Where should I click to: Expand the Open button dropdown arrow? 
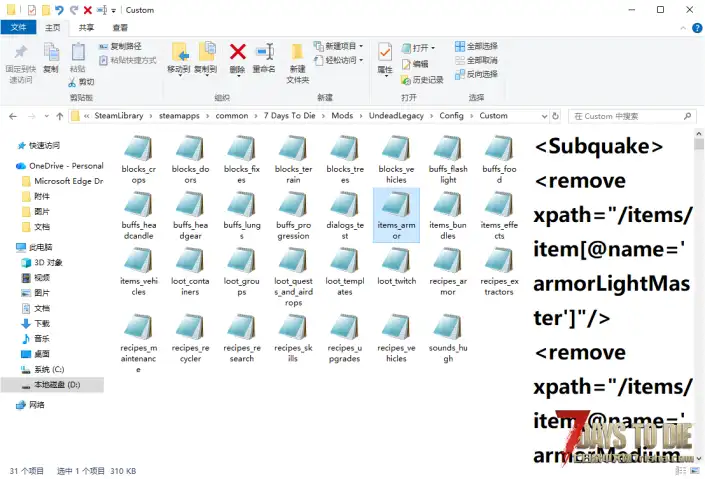[x=433, y=48]
